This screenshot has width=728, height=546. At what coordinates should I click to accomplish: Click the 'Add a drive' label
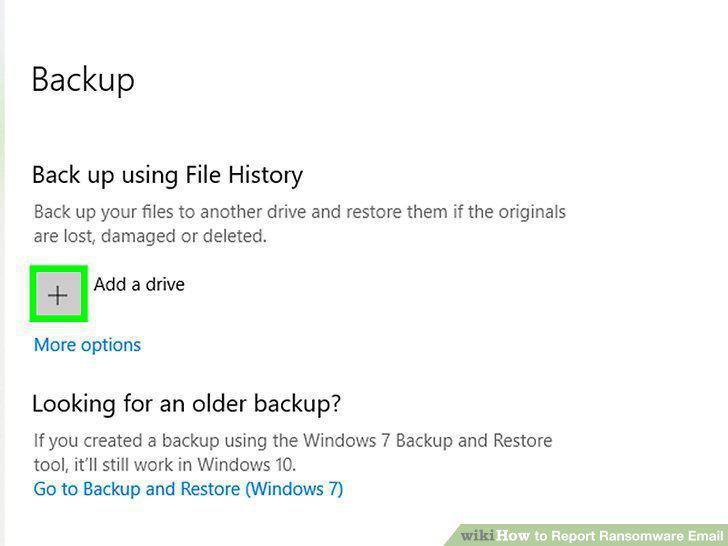139,284
